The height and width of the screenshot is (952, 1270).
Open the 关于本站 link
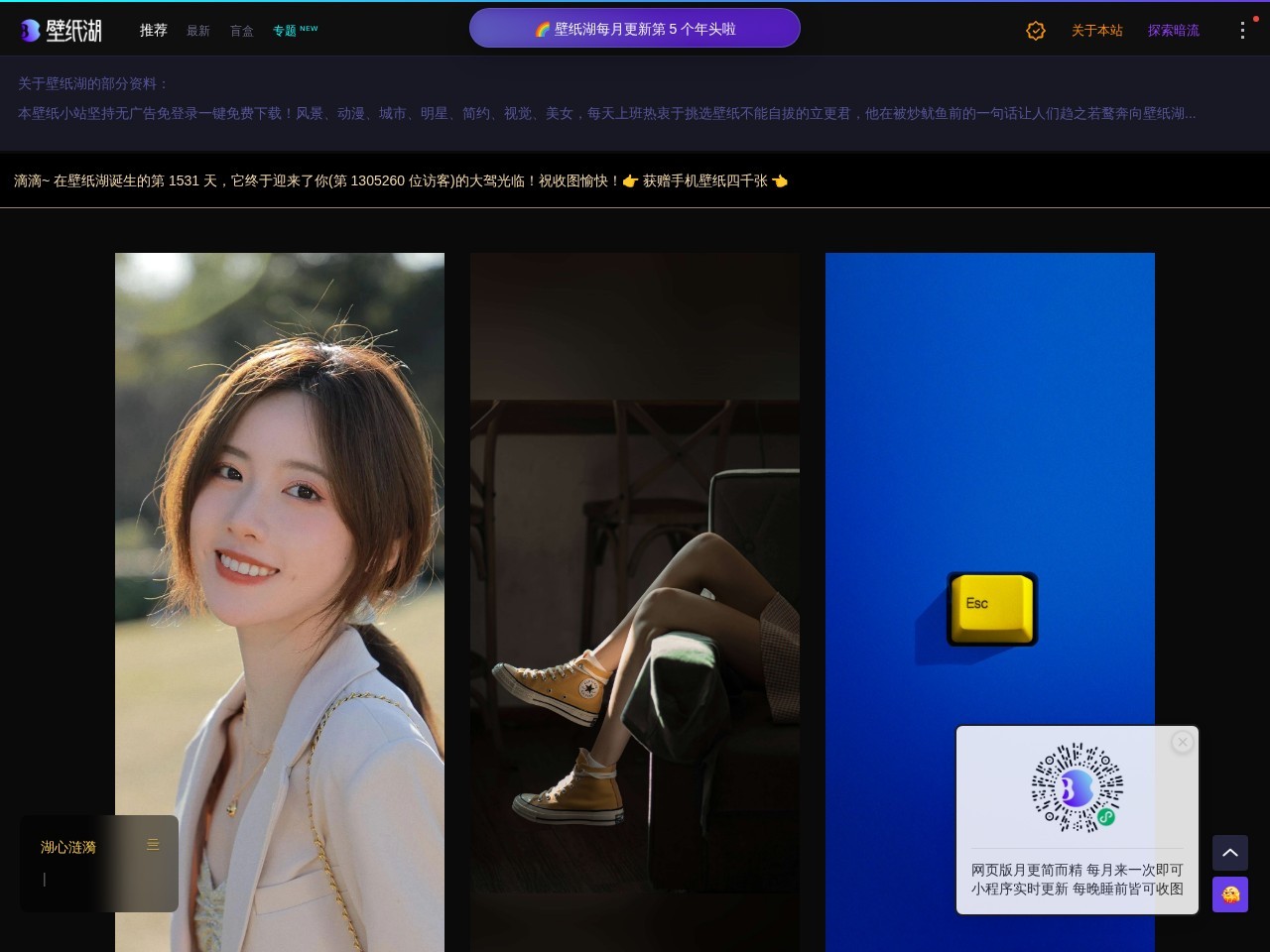click(x=1096, y=31)
